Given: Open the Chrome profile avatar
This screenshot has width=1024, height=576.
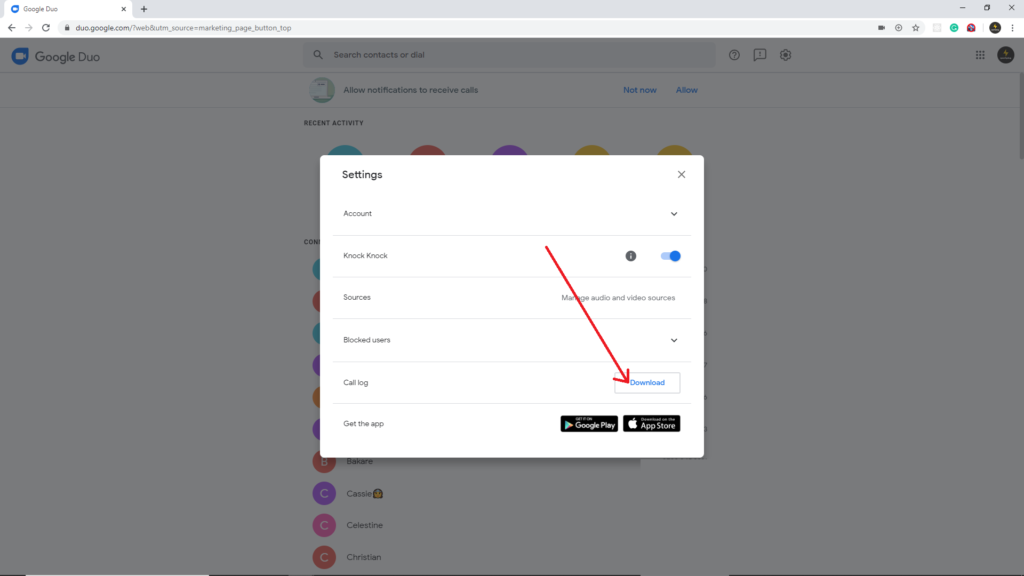Looking at the screenshot, I should coord(995,28).
